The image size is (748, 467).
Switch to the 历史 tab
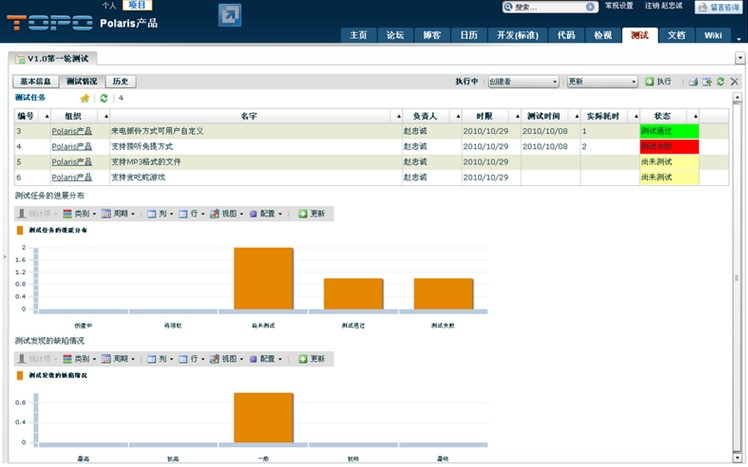119,81
